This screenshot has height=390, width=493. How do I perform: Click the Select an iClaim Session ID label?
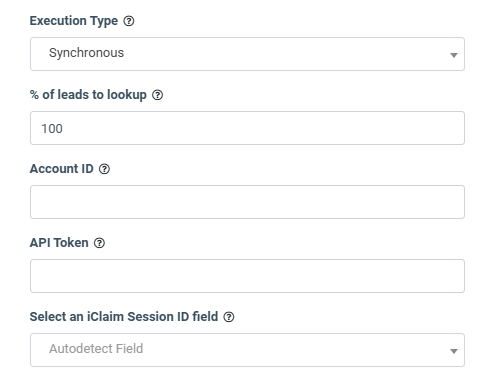pyautogui.click(x=124, y=317)
